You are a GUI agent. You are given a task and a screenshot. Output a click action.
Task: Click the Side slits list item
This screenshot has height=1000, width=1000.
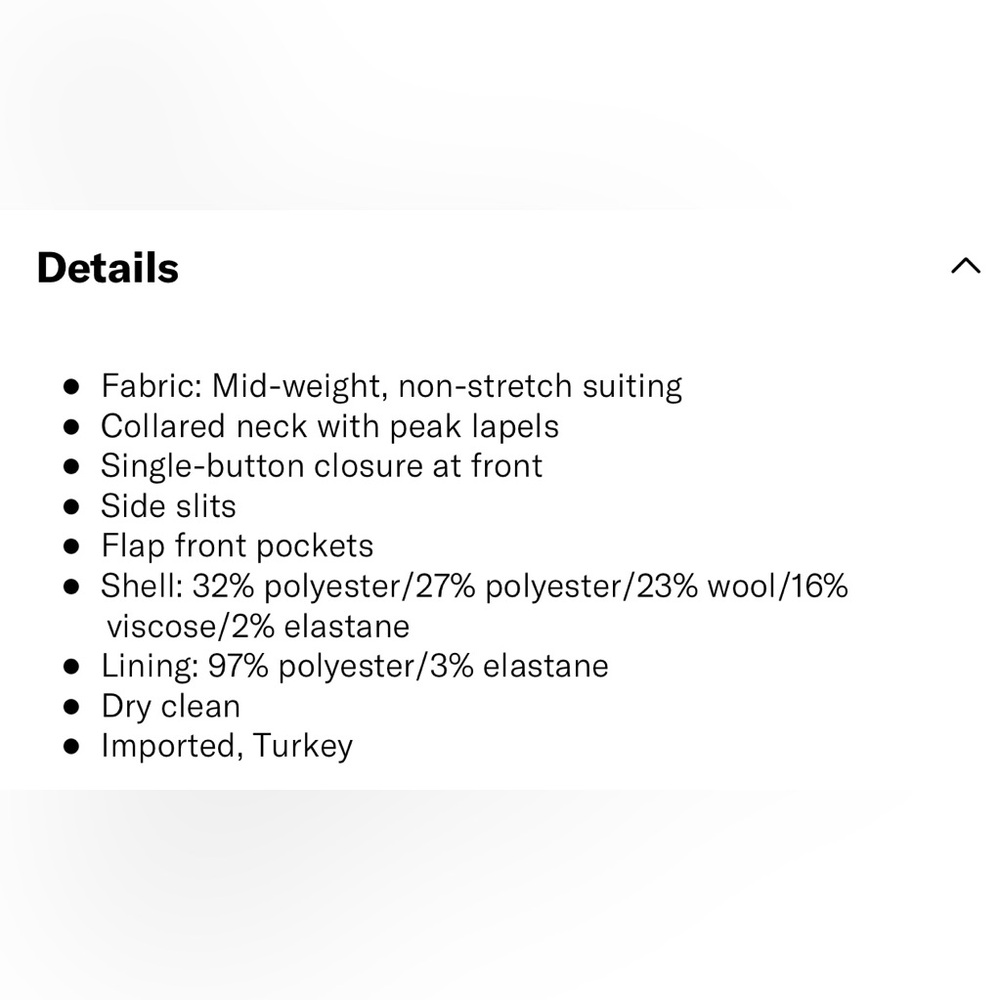click(168, 506)
